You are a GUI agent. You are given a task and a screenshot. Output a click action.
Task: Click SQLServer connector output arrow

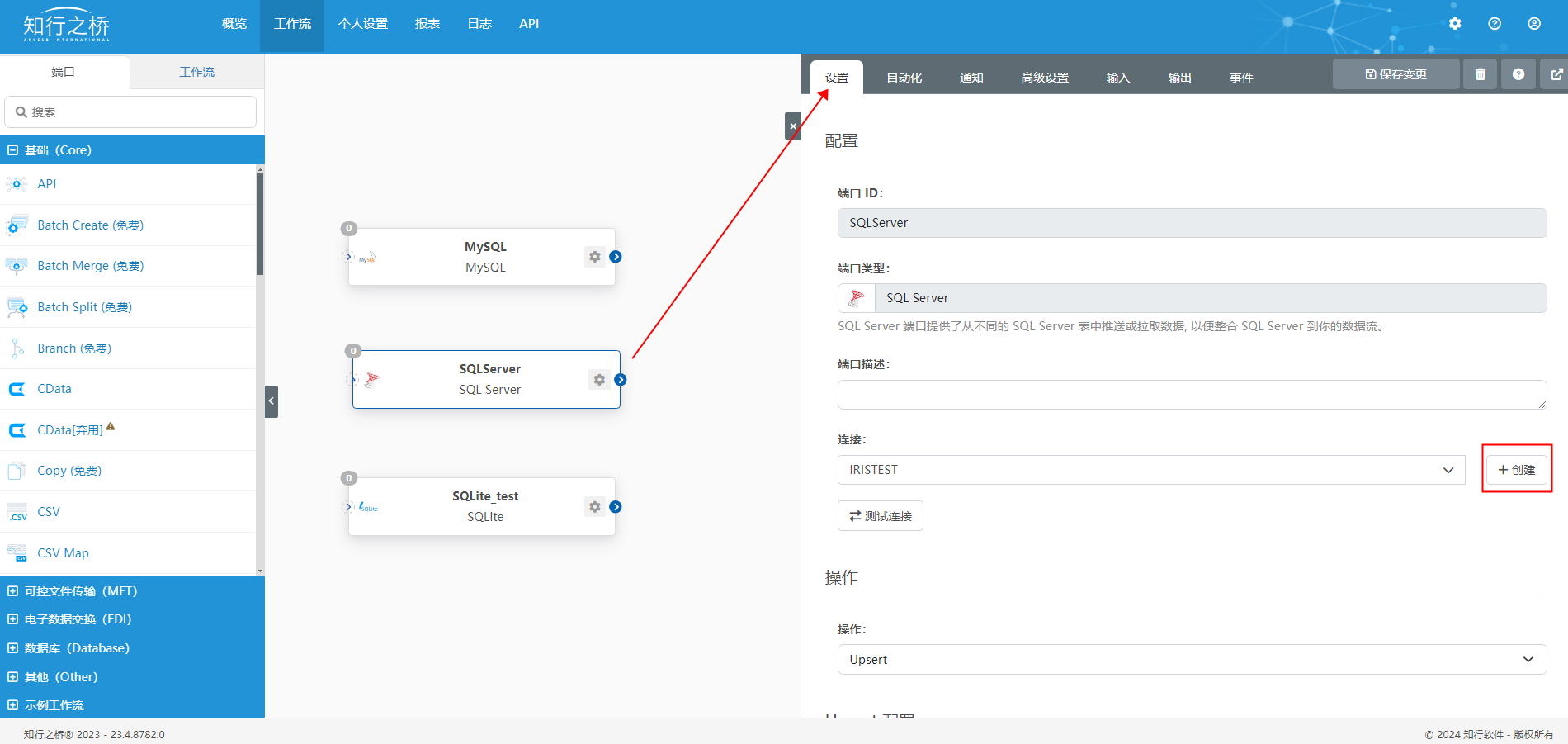[621, 380]
